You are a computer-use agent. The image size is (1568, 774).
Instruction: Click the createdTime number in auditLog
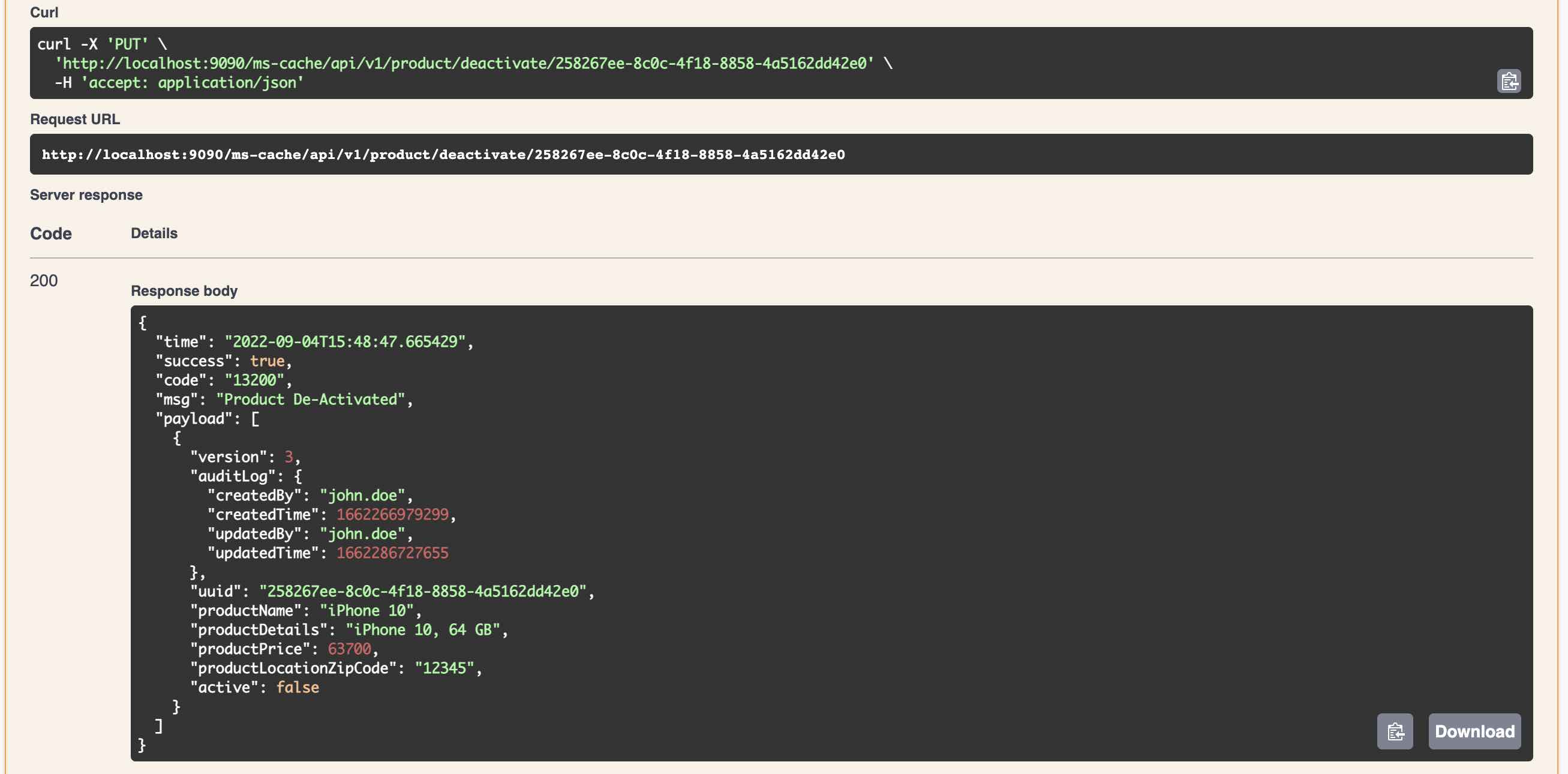click(x=392, y=515)
